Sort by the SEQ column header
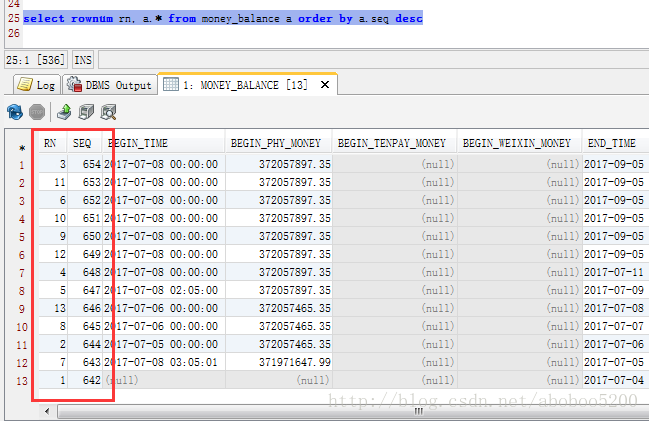The width and height of the screenshot is (649, 421). (x=84, y=143)
